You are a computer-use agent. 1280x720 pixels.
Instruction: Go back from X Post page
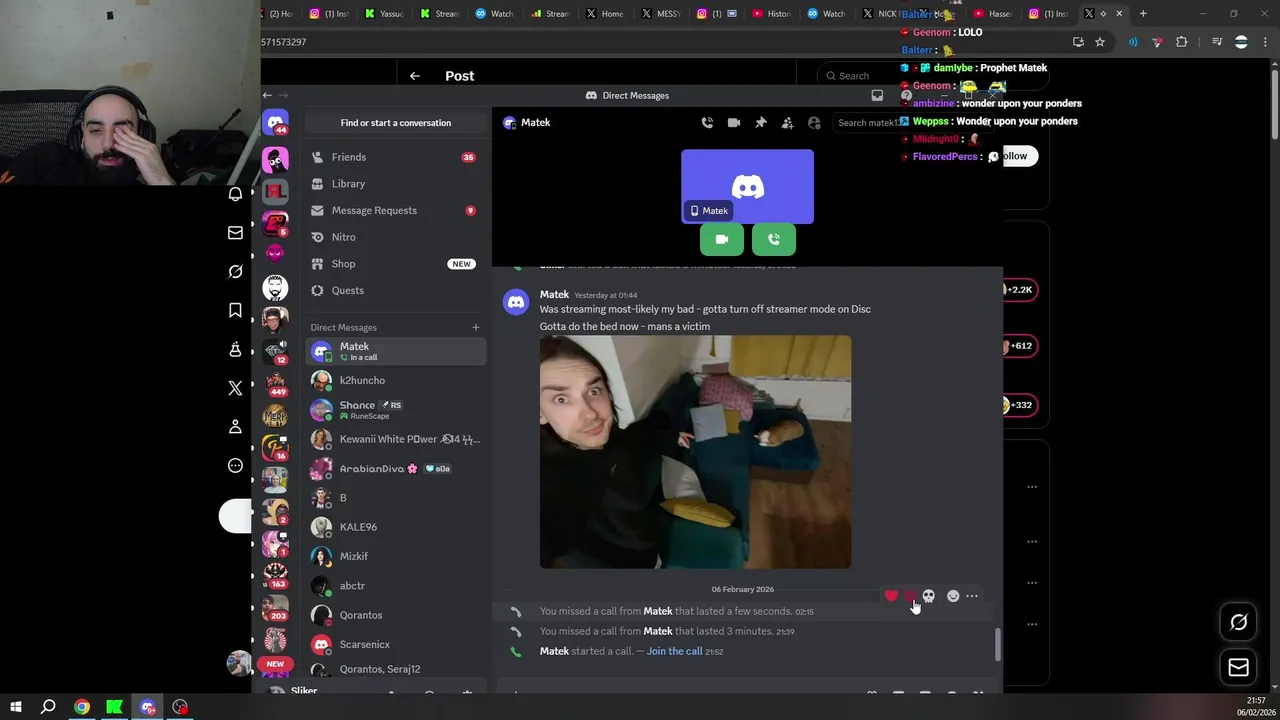point(415,76)
